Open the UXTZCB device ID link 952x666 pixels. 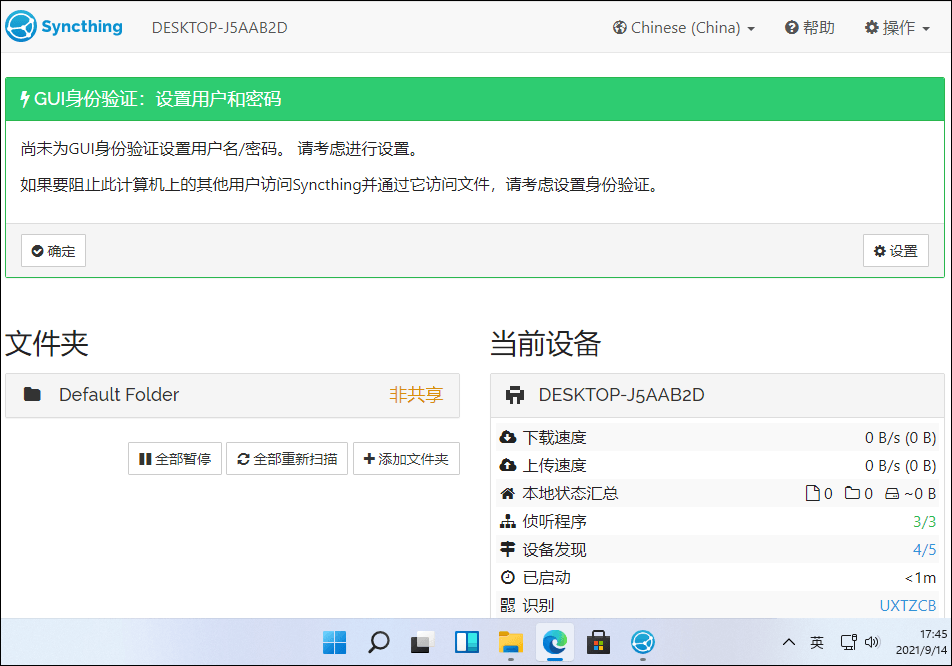pyautogui.click(x=908, y=605)
